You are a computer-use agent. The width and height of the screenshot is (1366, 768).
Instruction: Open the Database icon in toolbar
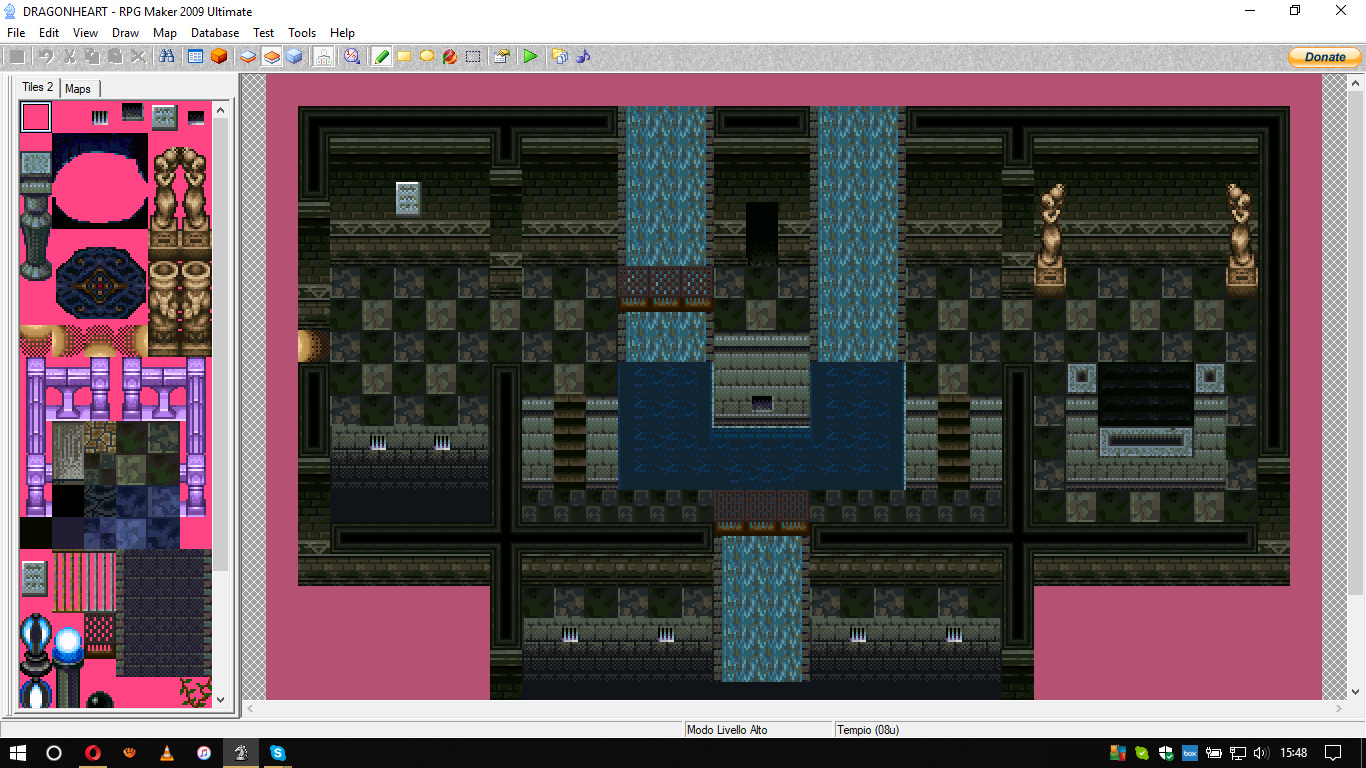point(195,57)
